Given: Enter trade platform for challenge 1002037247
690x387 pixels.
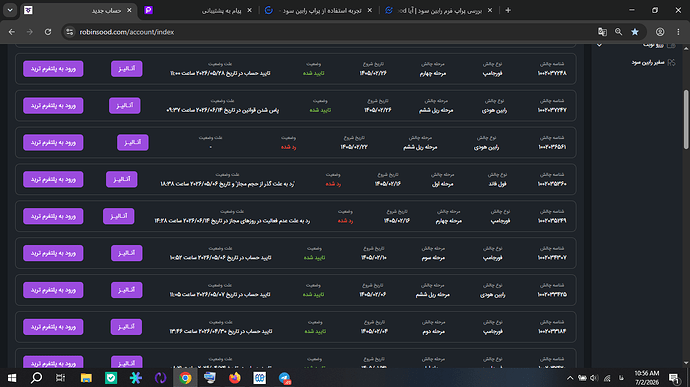Looking at the screenshot, I should [53, 106].
